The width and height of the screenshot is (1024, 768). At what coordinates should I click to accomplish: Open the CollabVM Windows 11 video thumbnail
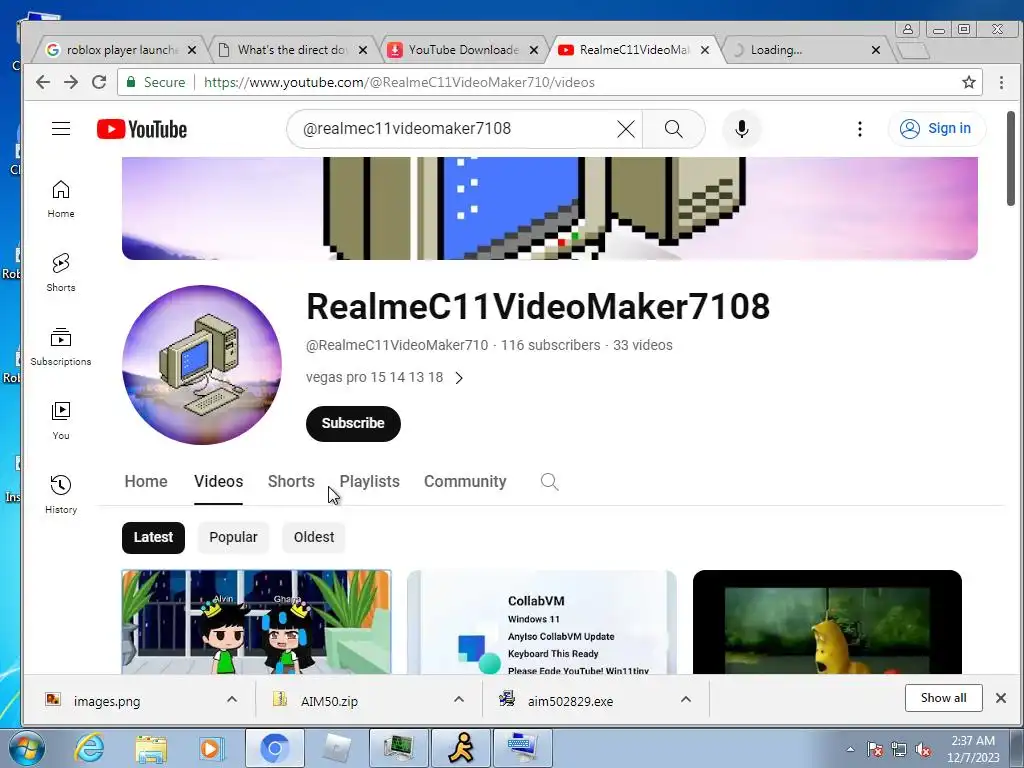(541, 622)
